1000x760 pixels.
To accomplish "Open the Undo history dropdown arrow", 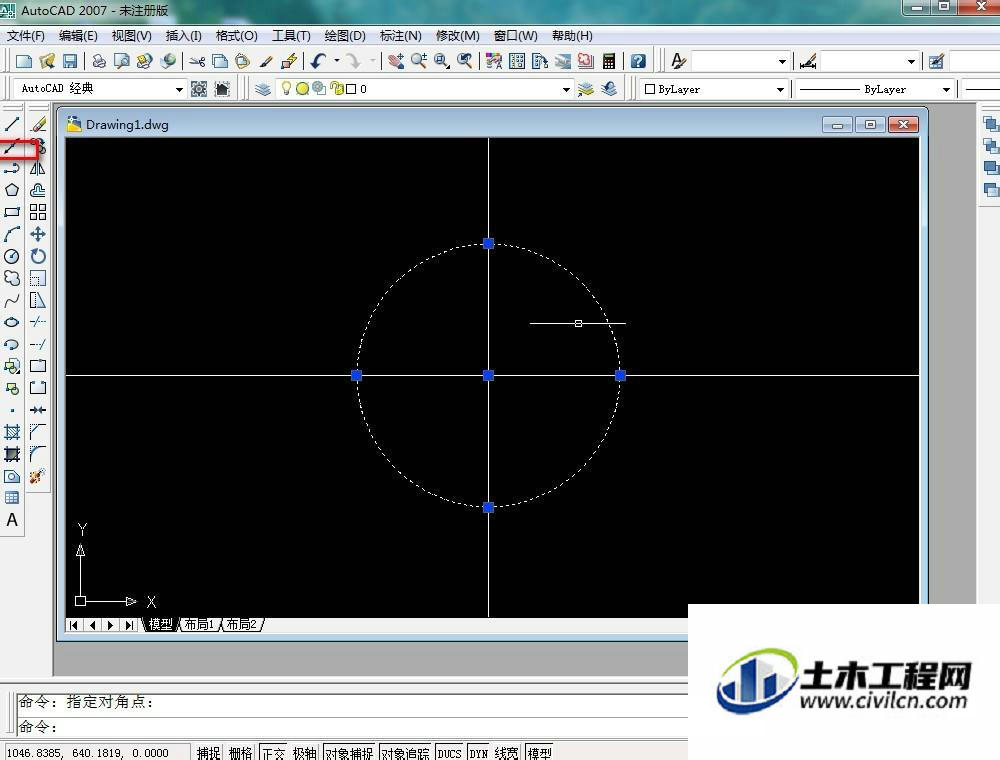I will 337,61.
